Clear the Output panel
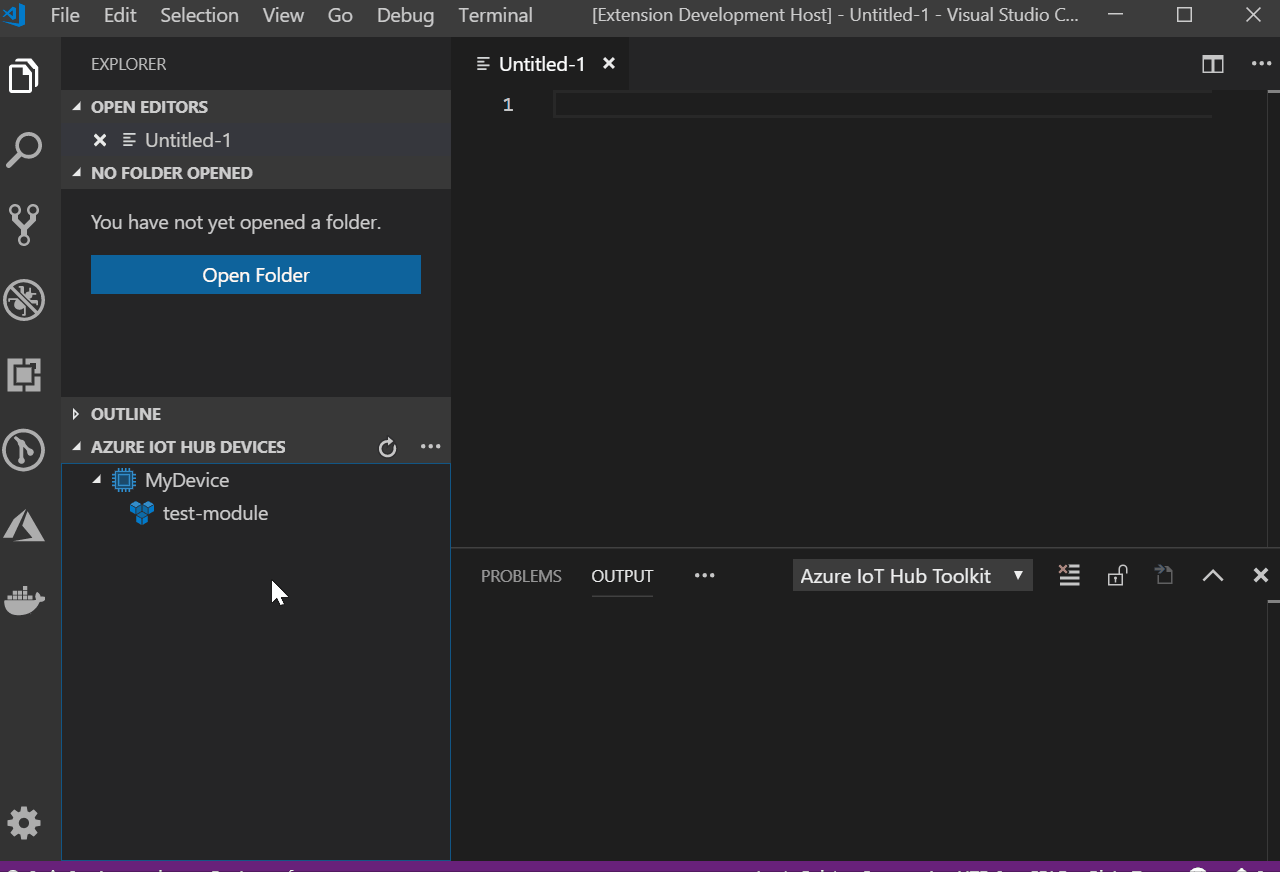This screenshot has height=872, width=1280. point(1069,575)
